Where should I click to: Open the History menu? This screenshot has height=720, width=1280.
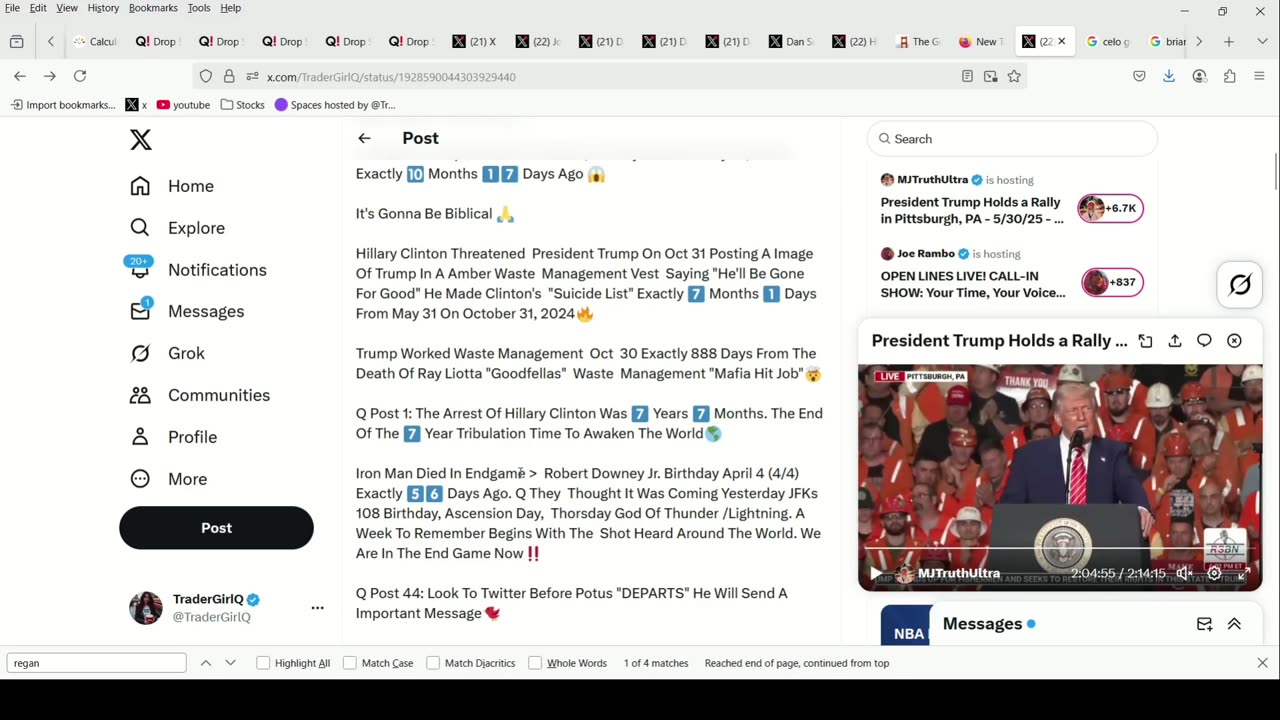pos(103,8)
